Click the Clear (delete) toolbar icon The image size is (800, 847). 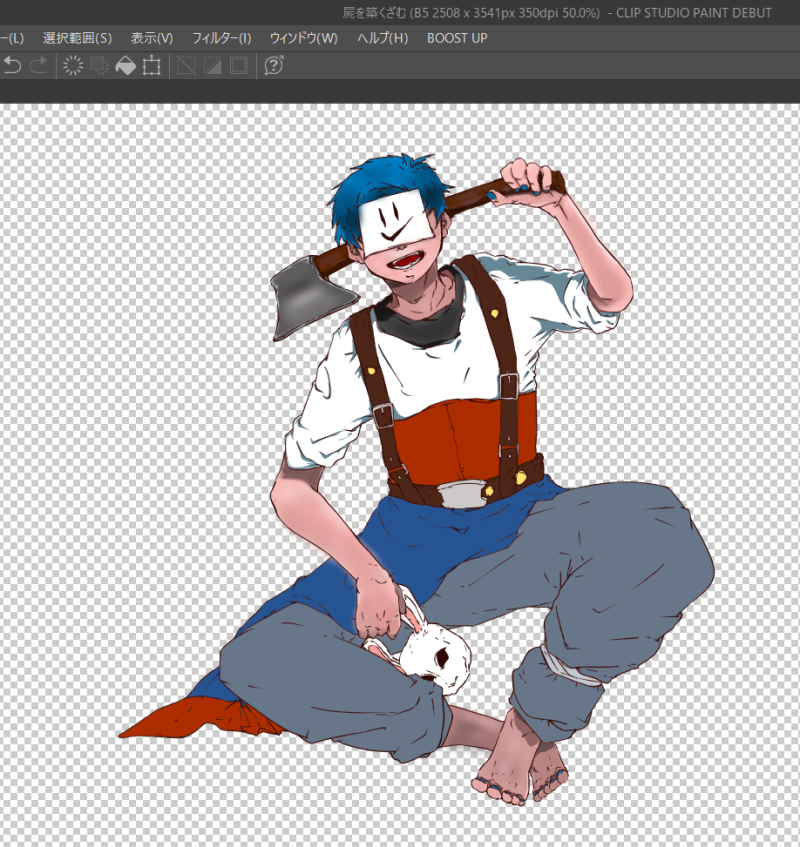point(73,66)
